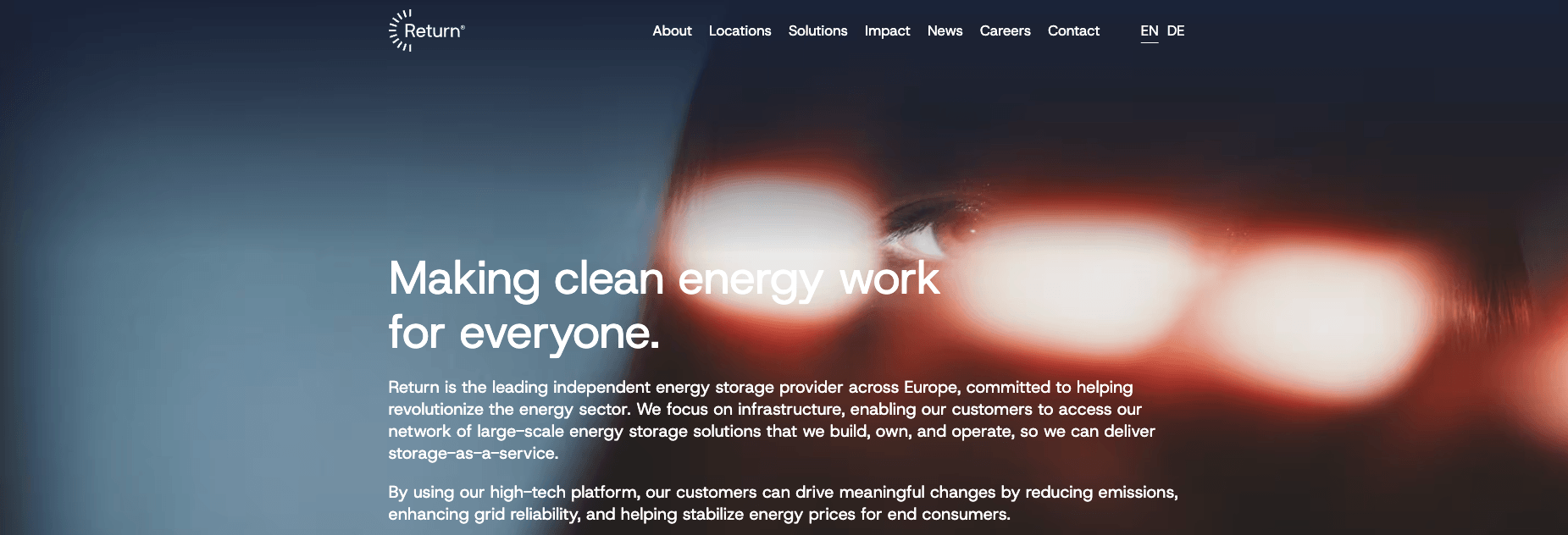This screenshot has height=535, width=1568.
Task: Open the About page
Action: point(672,30)
